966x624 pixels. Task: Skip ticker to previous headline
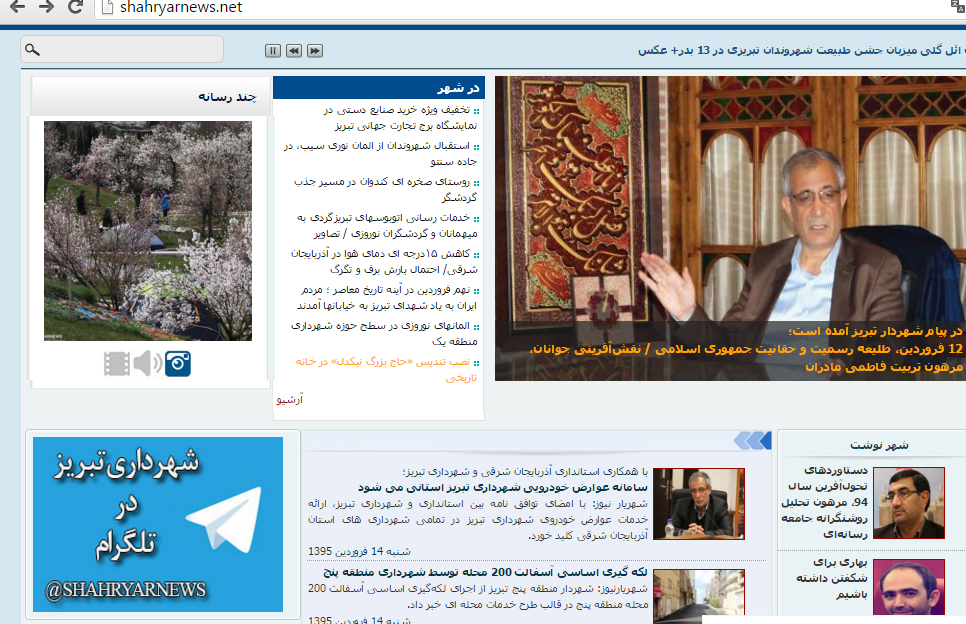294,51
